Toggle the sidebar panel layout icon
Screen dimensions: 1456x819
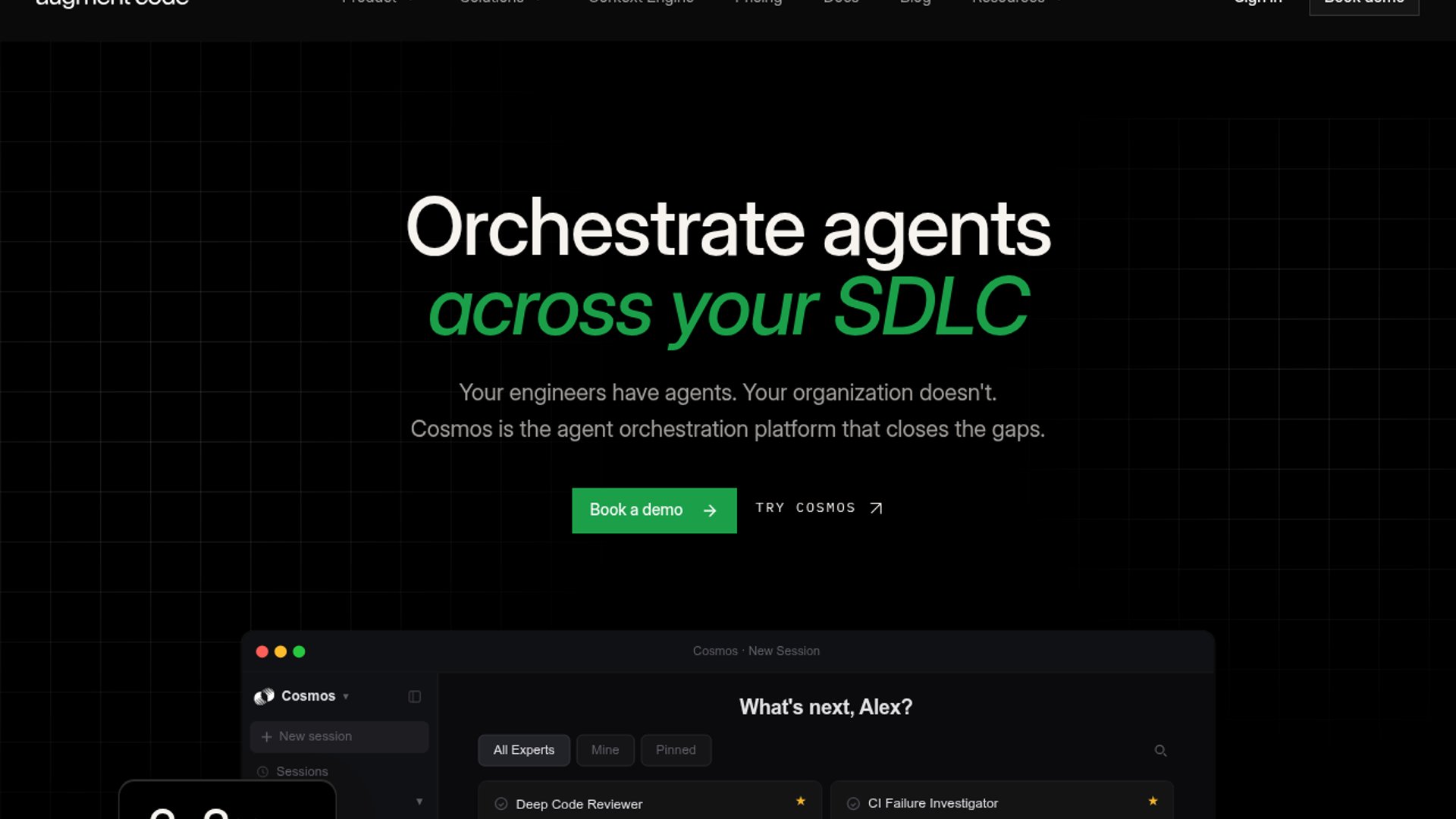tap(414, 696)
